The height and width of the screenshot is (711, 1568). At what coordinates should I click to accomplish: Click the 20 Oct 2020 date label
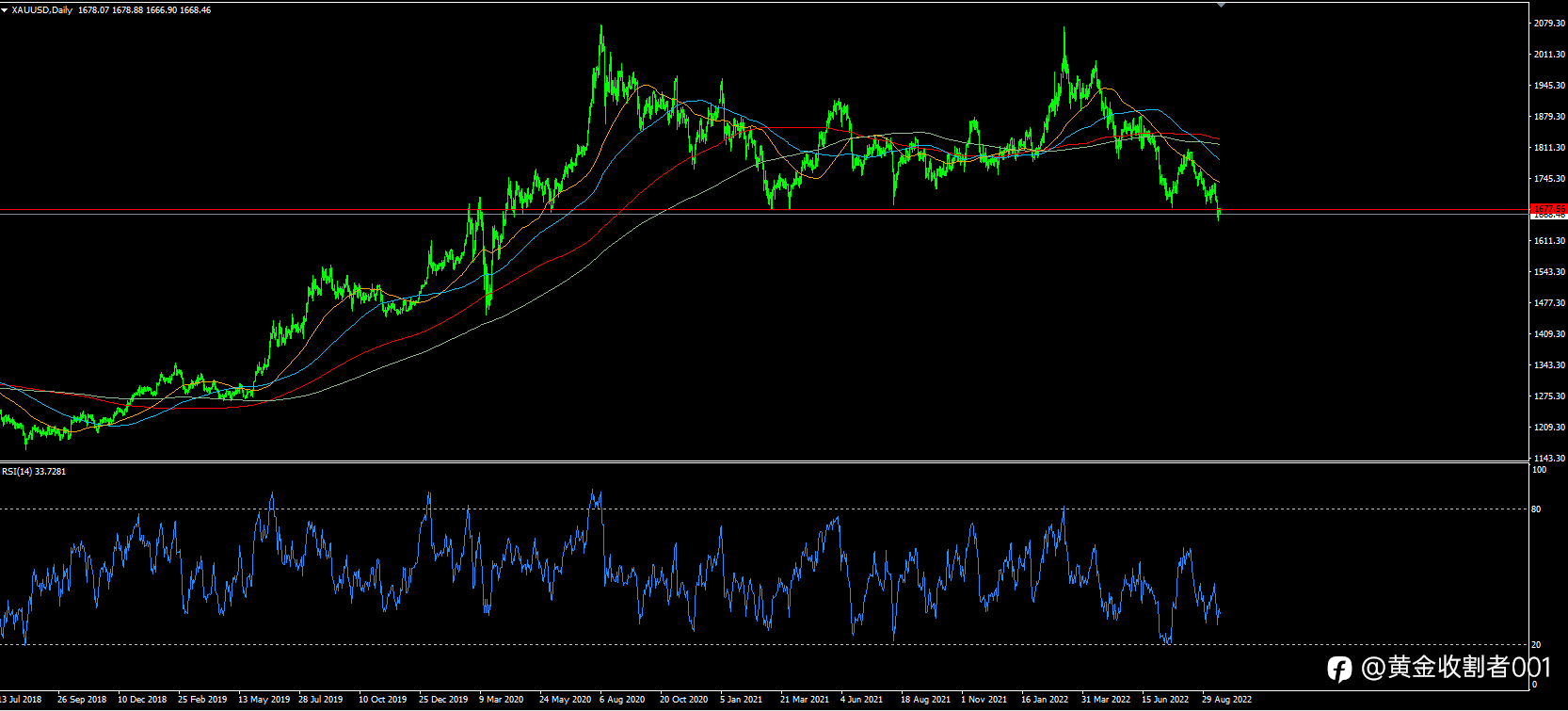(x=684, y=700)
